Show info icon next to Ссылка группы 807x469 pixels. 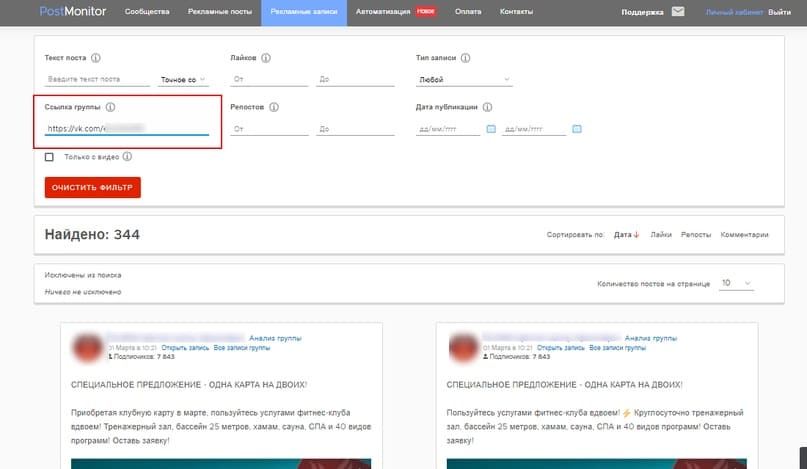[110, 107]
